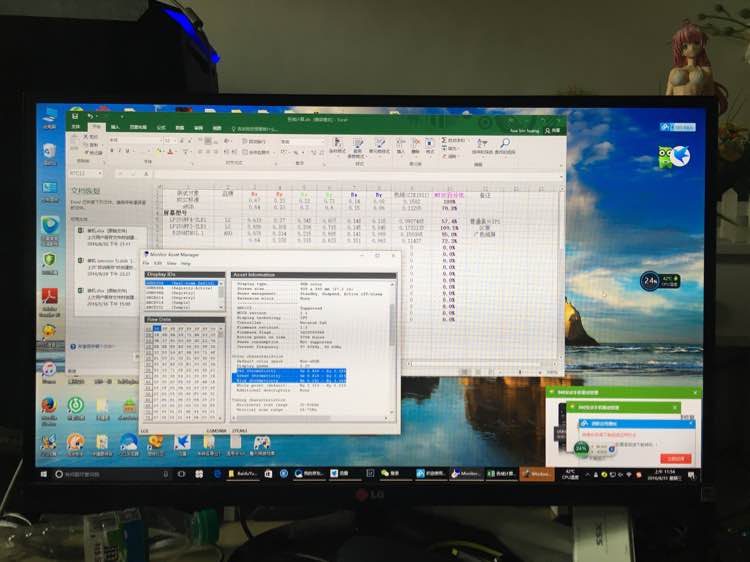Click the Excel fill color swatch
Viewport: 750px width, 562px height.
(158, 151)
